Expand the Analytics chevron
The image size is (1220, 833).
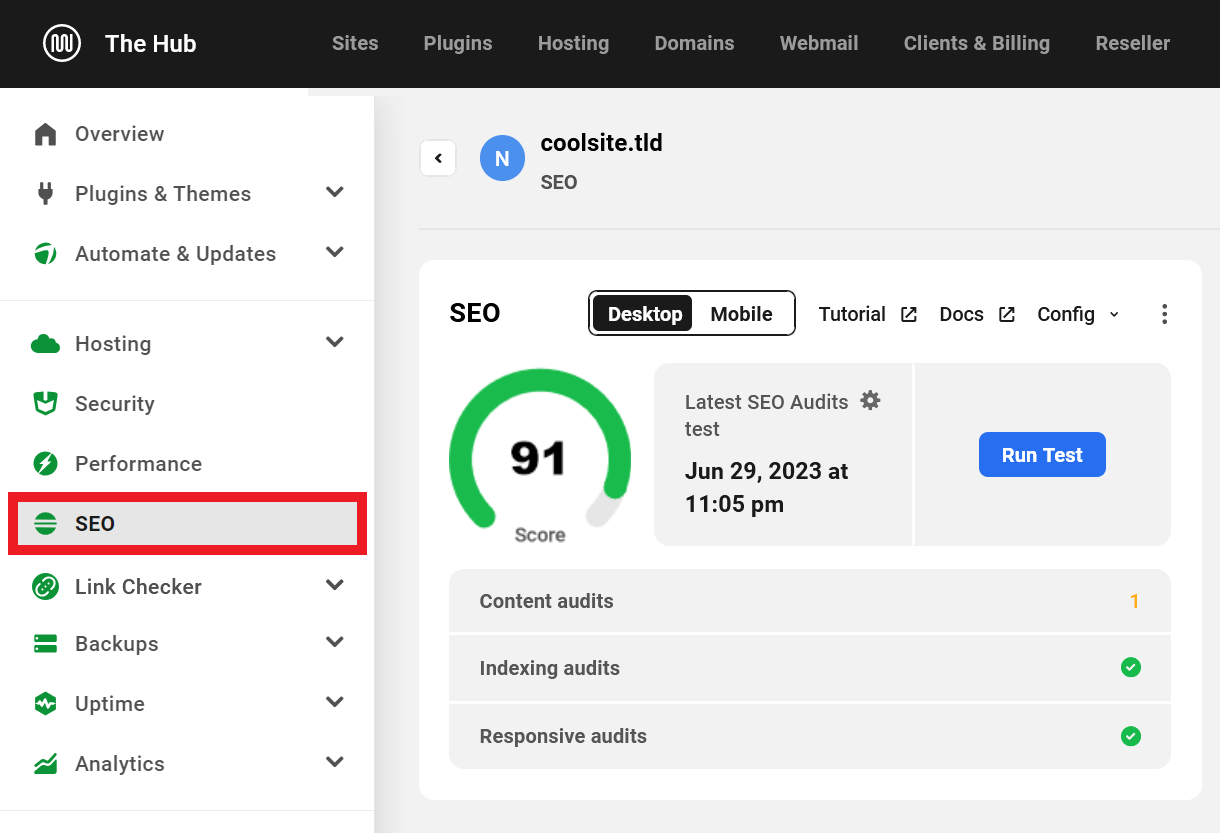pyautogui.click(x=335, y=762)
